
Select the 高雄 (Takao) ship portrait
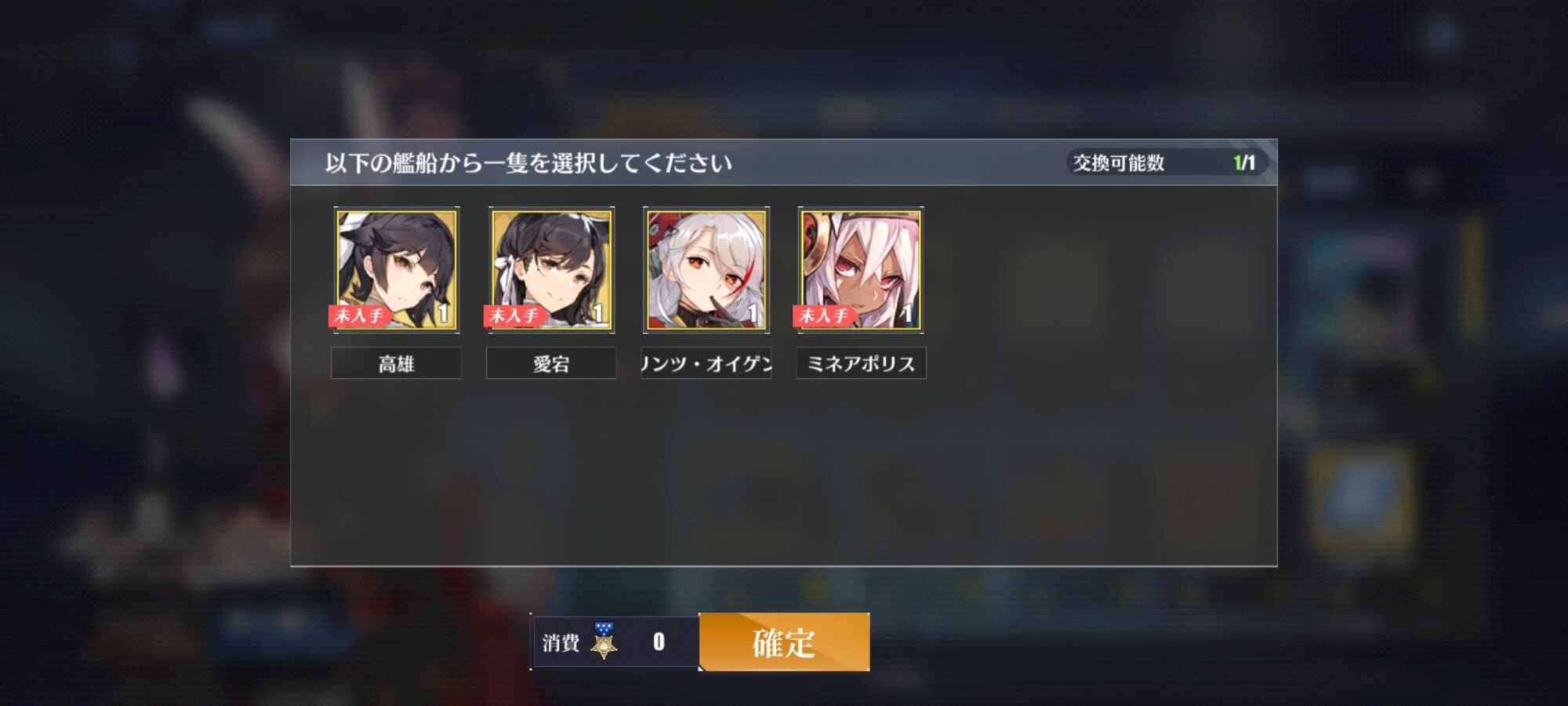coord(397,270)
